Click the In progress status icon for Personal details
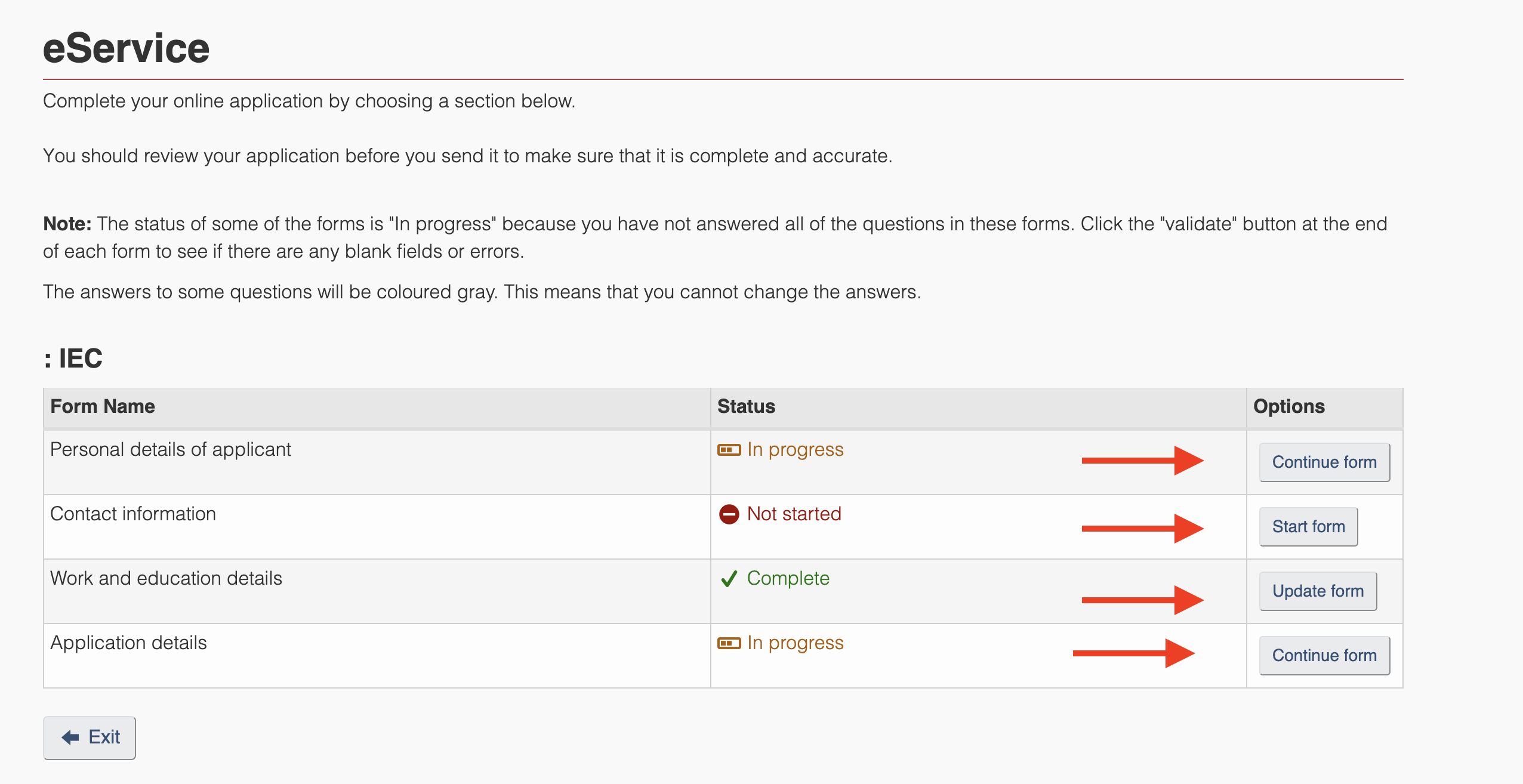The width and height of the screenshot is (1523, 784). (x=729, y=449)
